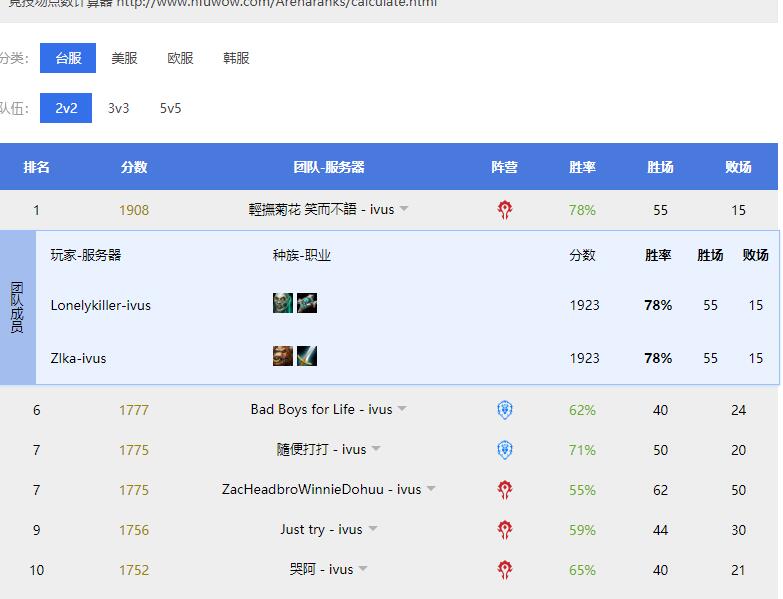Collapse the 輕撫菊花 笑而不語 team details
Screen dimensions: 783x599
404,210
